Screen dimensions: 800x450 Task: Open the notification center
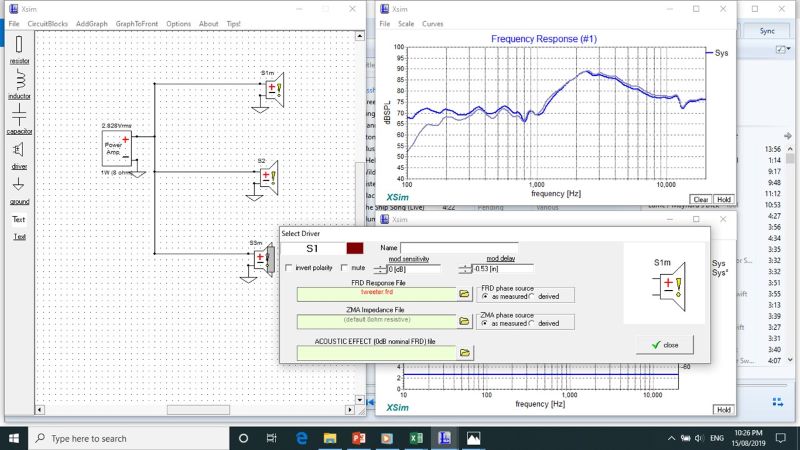[x=780, y=438]
